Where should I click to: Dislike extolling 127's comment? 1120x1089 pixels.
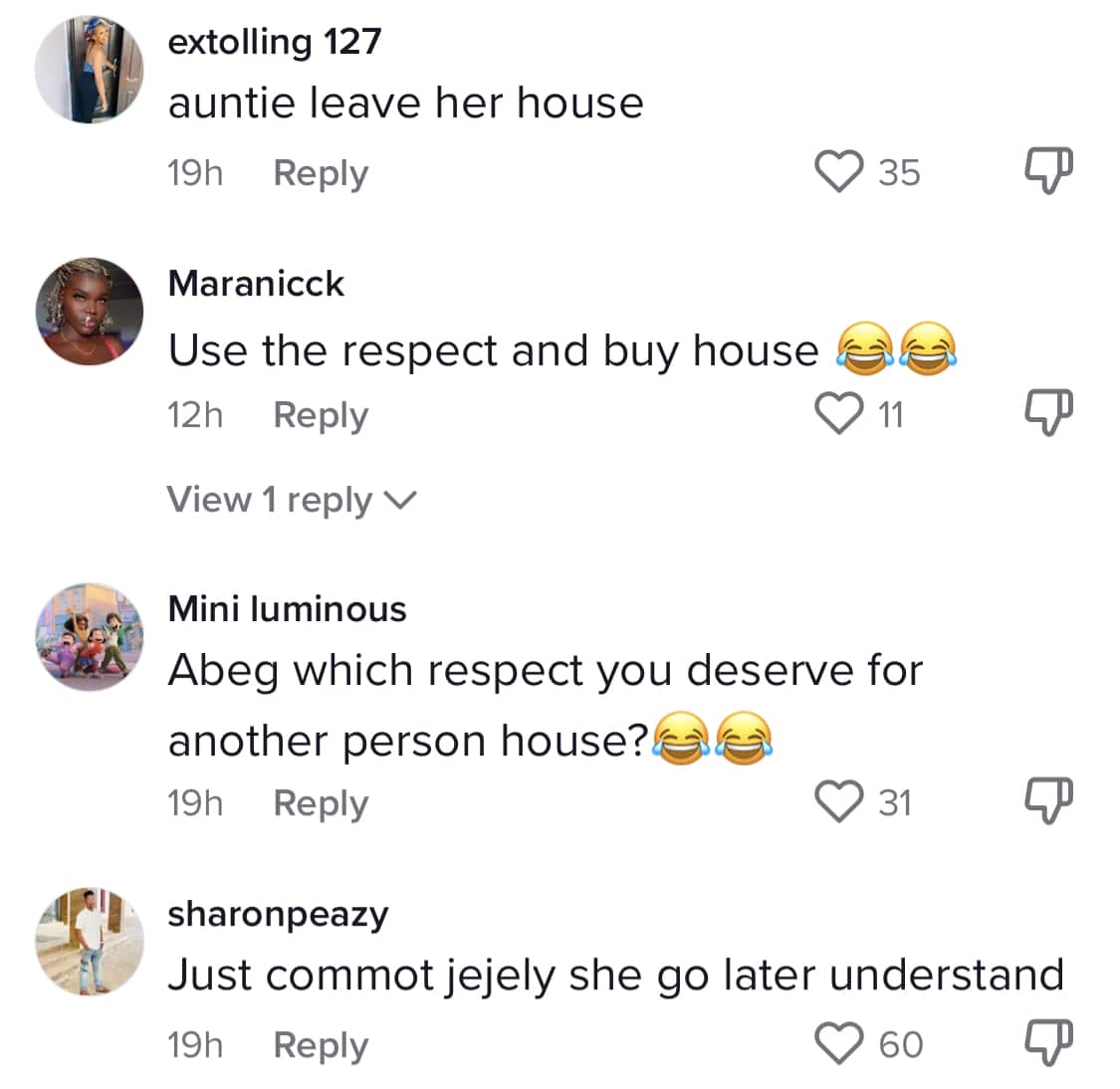tap(1048, 171)
